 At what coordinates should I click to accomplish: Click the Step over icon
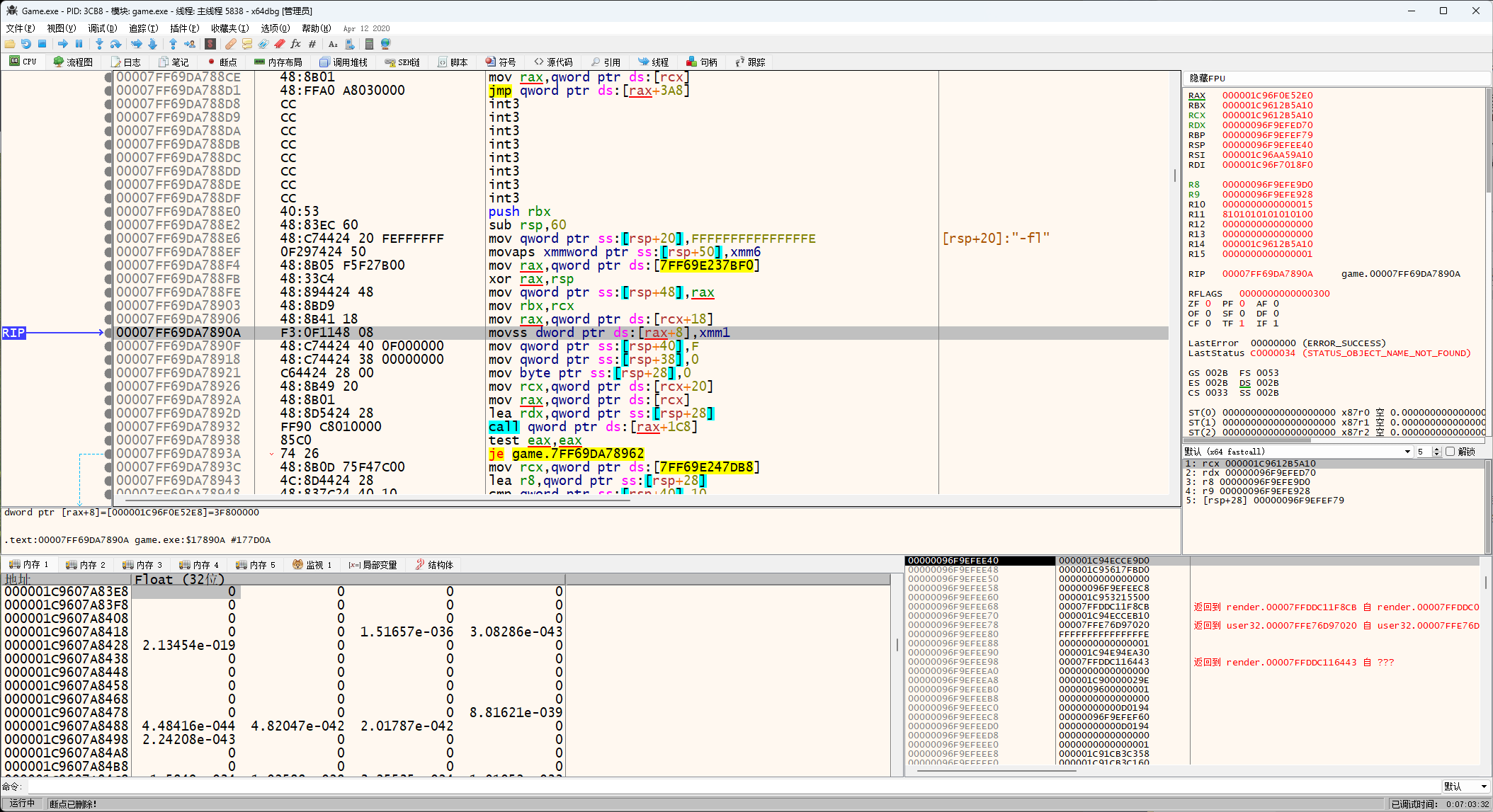(x=115, y=44)
